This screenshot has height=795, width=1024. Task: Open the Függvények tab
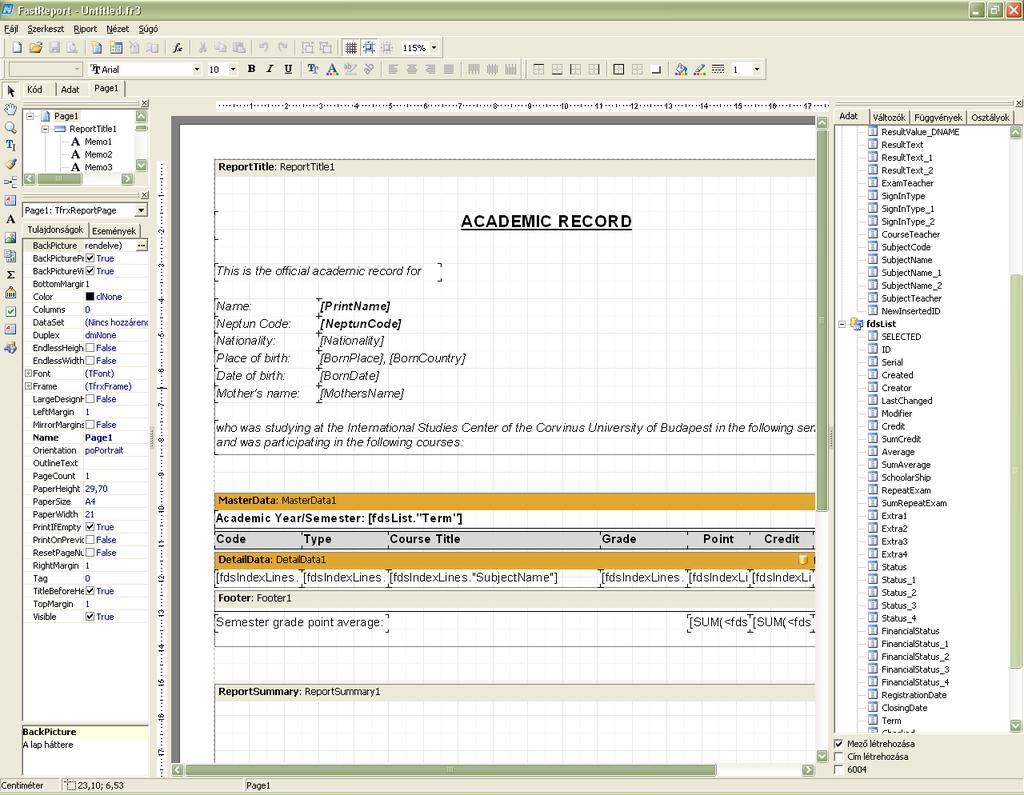click(x=938, y=117)
